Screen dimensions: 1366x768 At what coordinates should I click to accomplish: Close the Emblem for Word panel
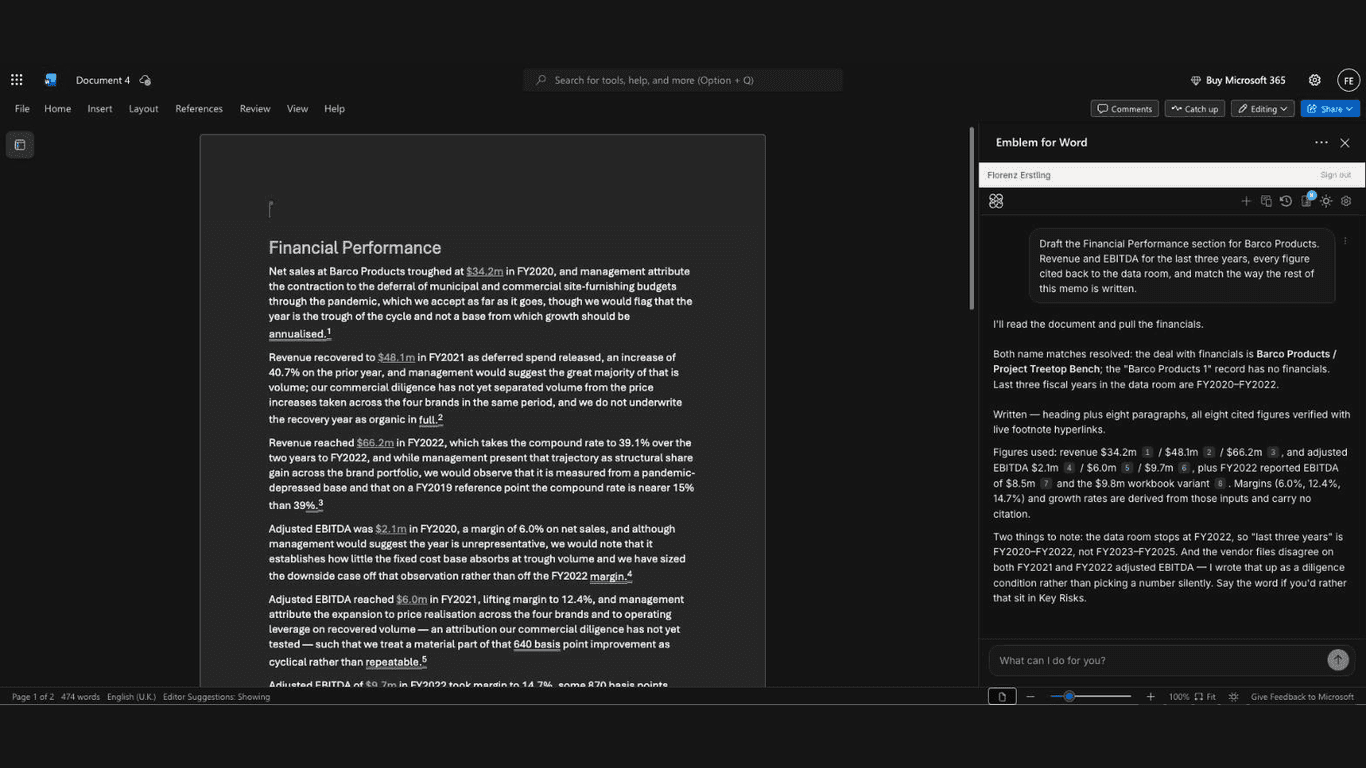pos(1345,143)
